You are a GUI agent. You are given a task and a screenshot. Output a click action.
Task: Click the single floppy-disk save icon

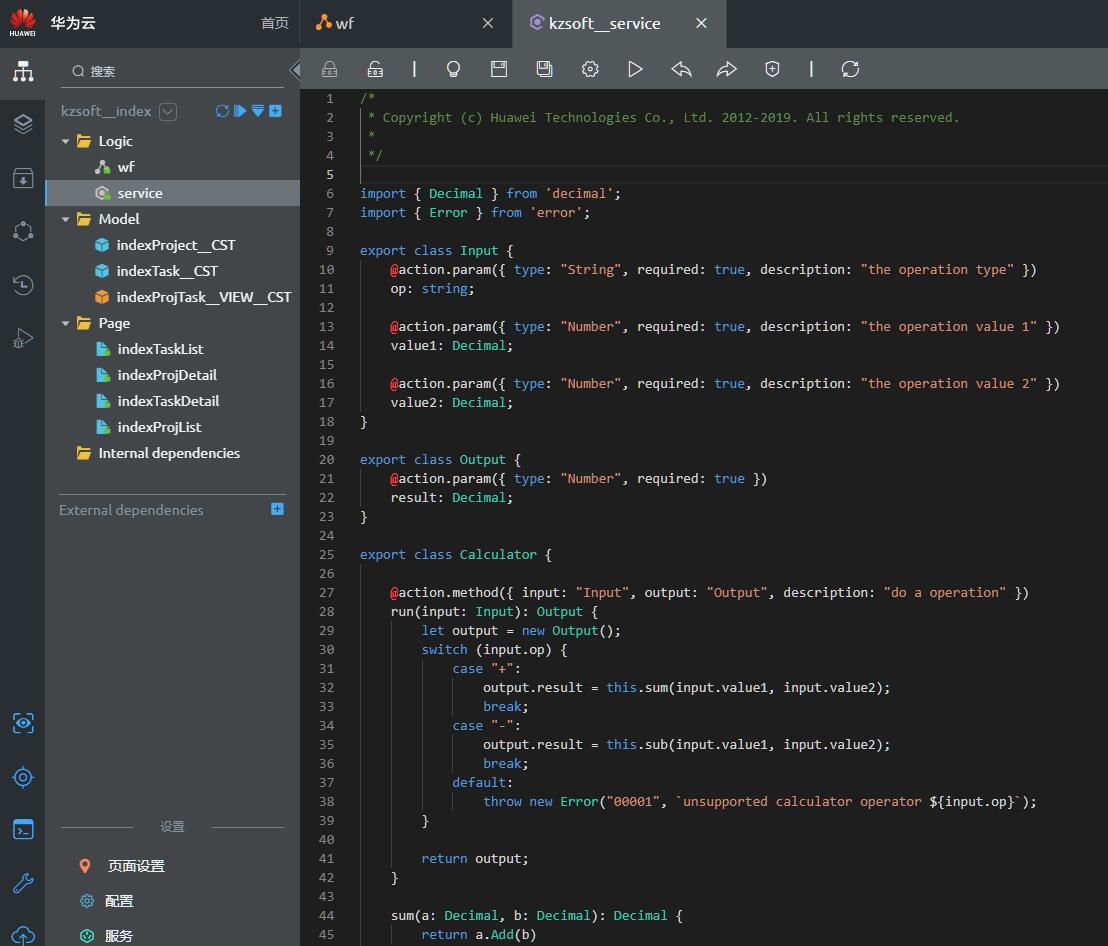click(499, 69)
